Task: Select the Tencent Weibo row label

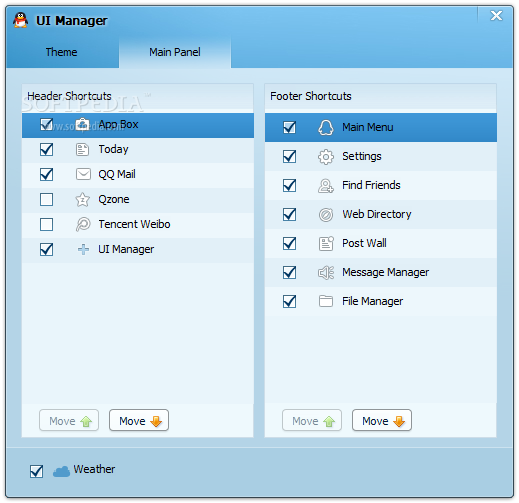Action: pos(134,224)
